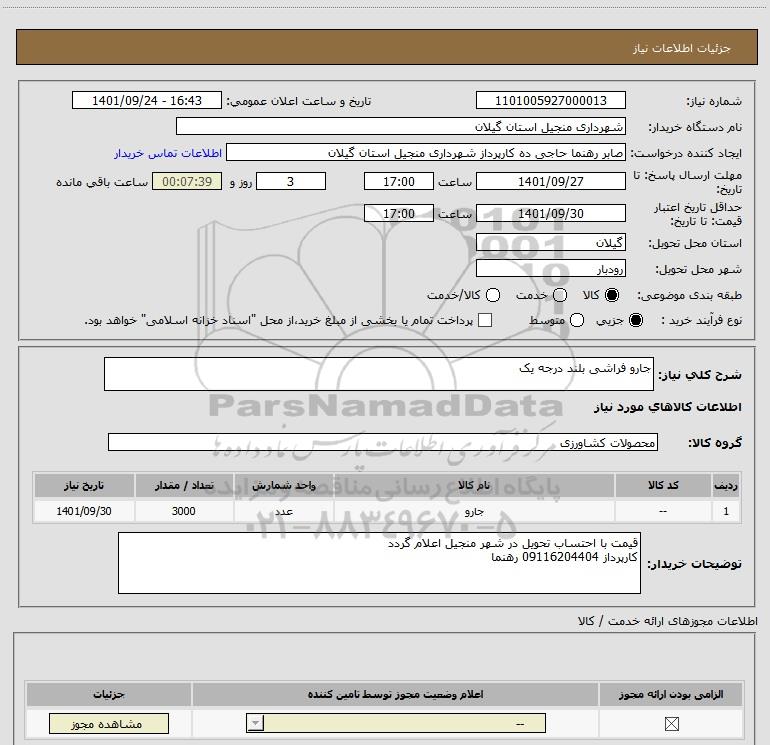Click the countdown timer 00:07:39 field
770x745 pixels.
pyautogui.click(x=187, y=181)
